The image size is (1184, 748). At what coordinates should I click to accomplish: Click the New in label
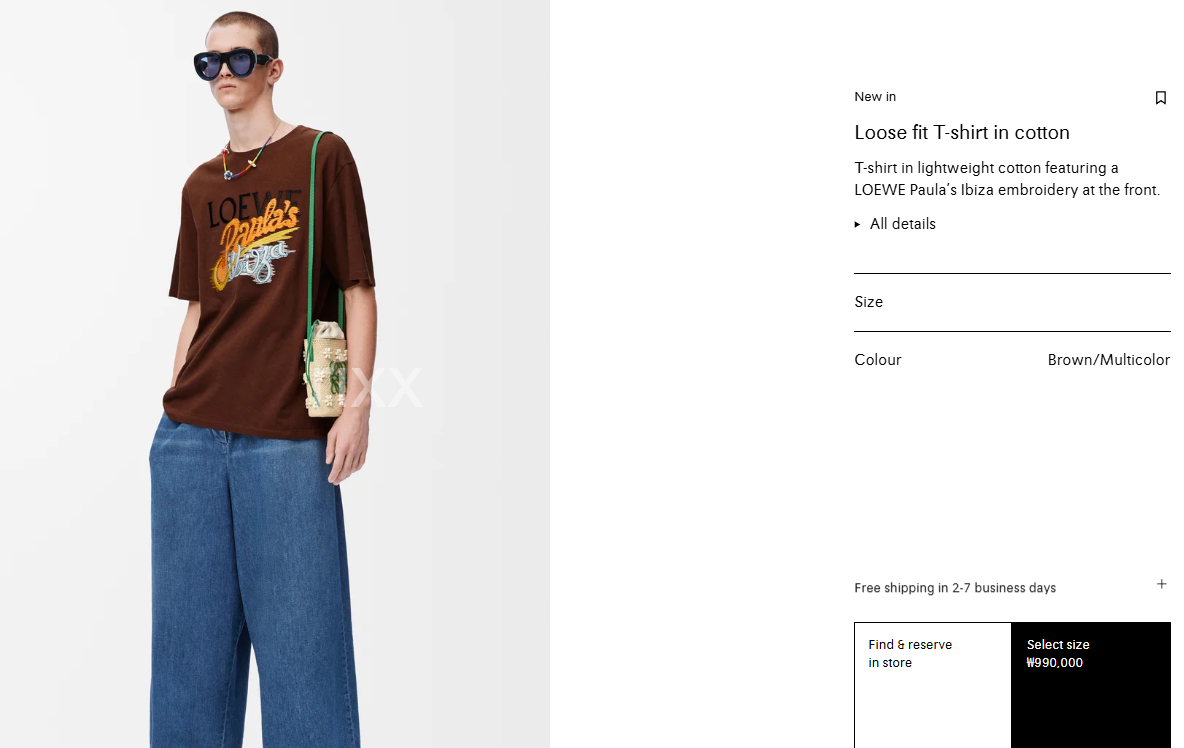pos(874,97)
